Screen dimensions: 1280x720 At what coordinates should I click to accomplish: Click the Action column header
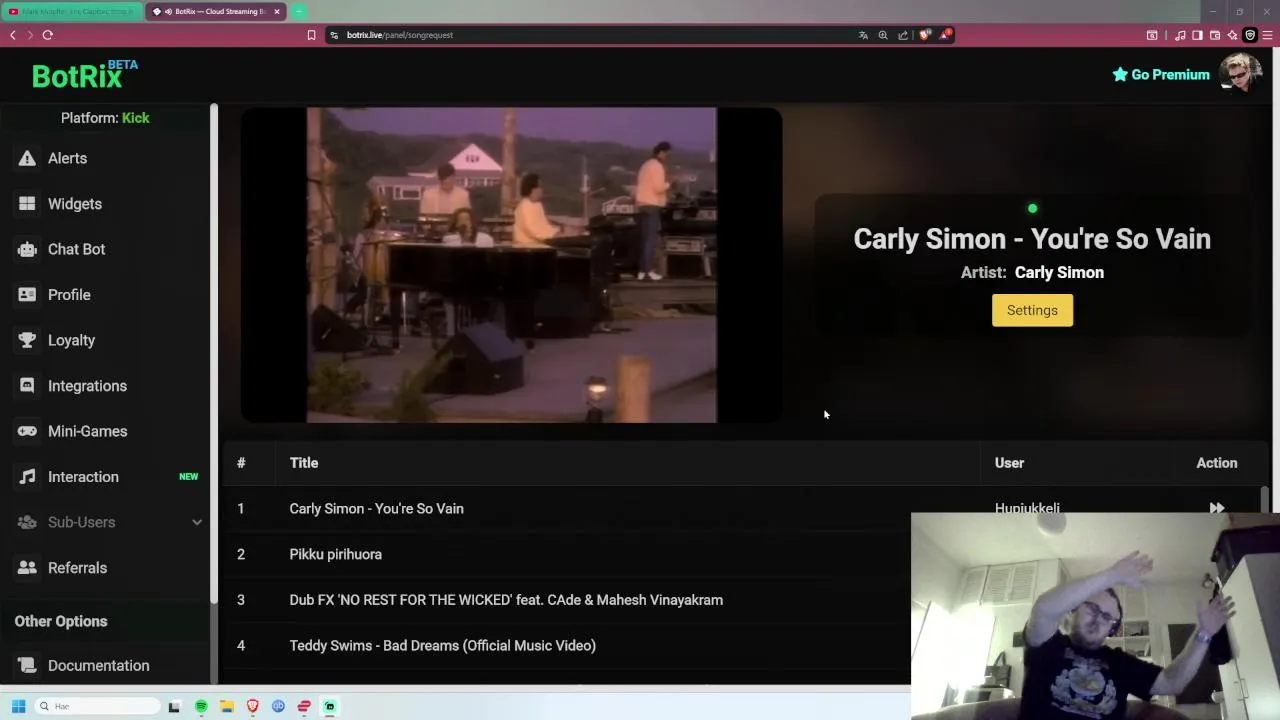[x=1216, y=463]
